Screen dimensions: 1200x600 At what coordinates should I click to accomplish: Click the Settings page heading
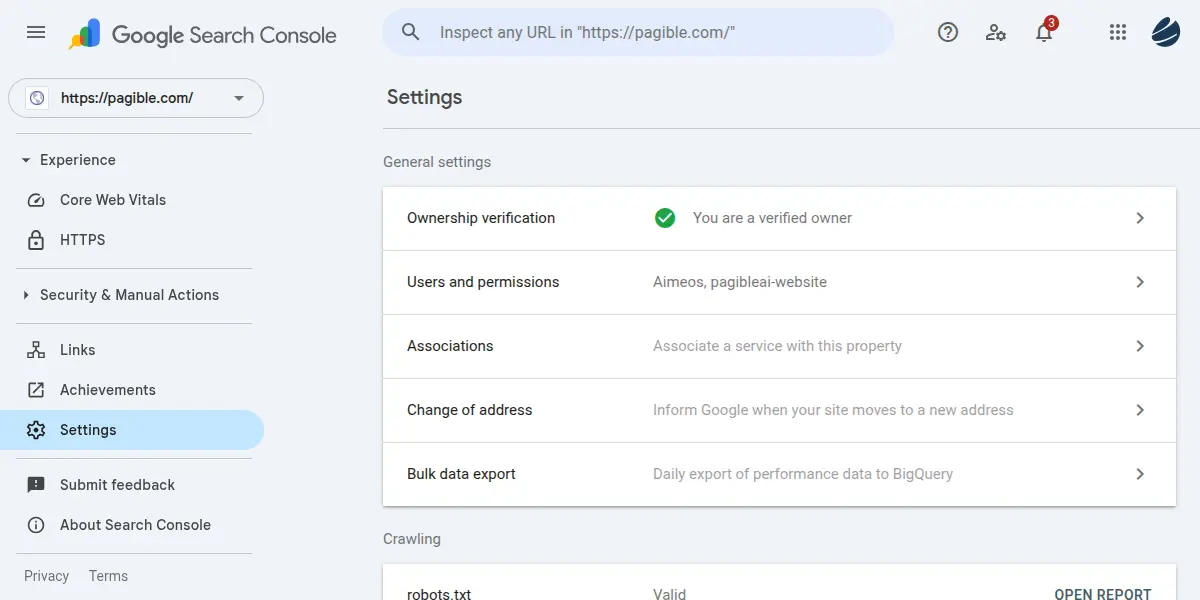coord(425,97)
